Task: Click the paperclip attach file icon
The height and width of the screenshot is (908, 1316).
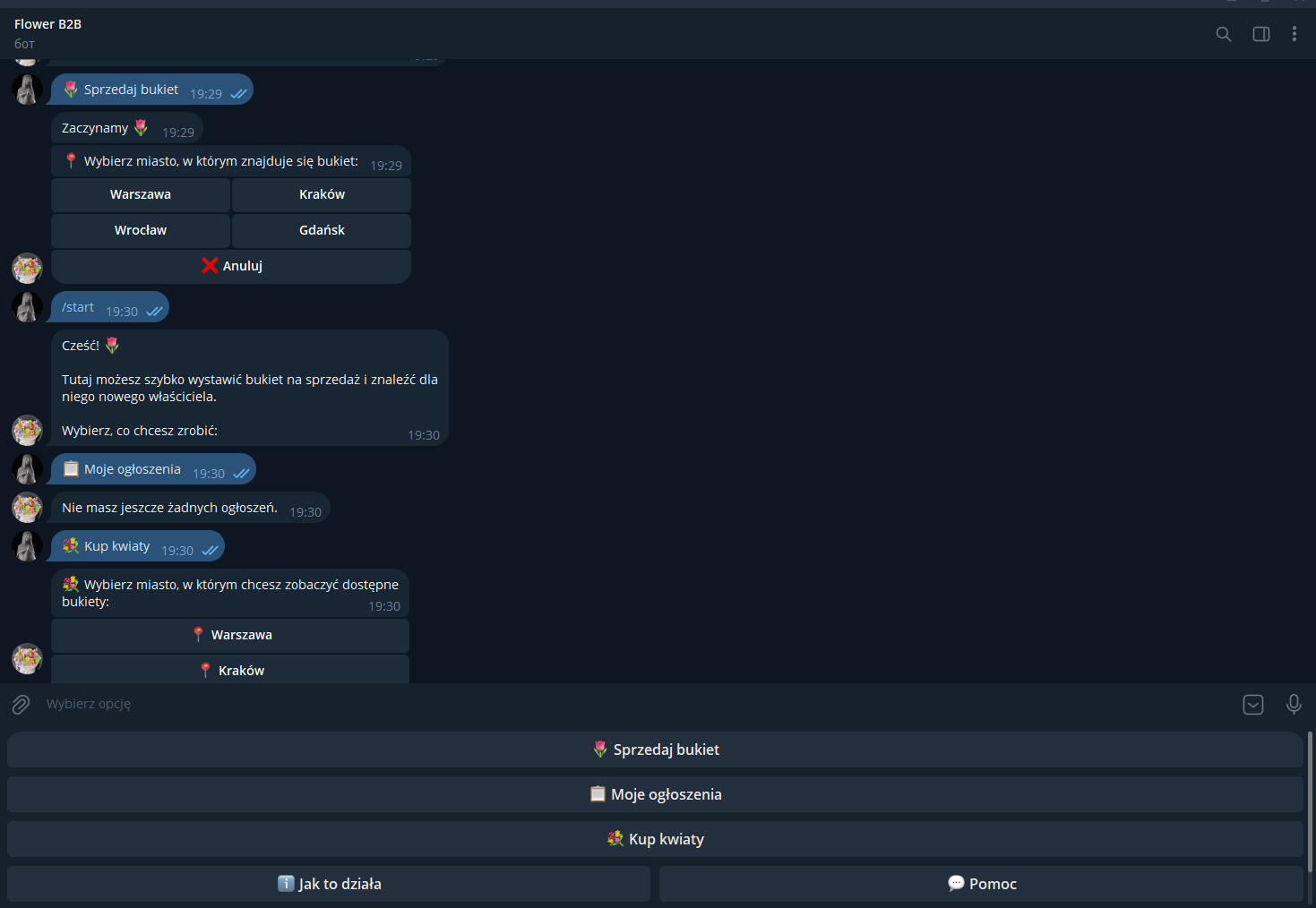Action: pos(21,705)
